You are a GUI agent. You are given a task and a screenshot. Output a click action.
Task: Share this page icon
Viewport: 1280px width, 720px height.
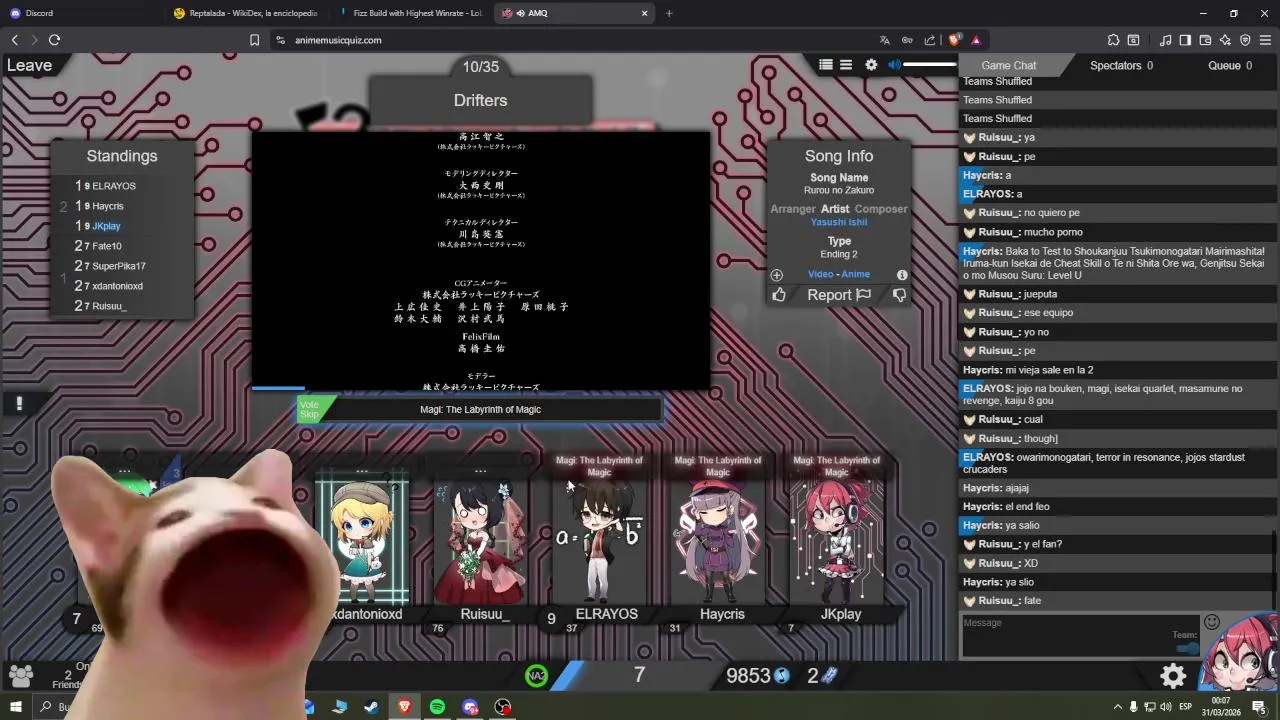[930, 40]
